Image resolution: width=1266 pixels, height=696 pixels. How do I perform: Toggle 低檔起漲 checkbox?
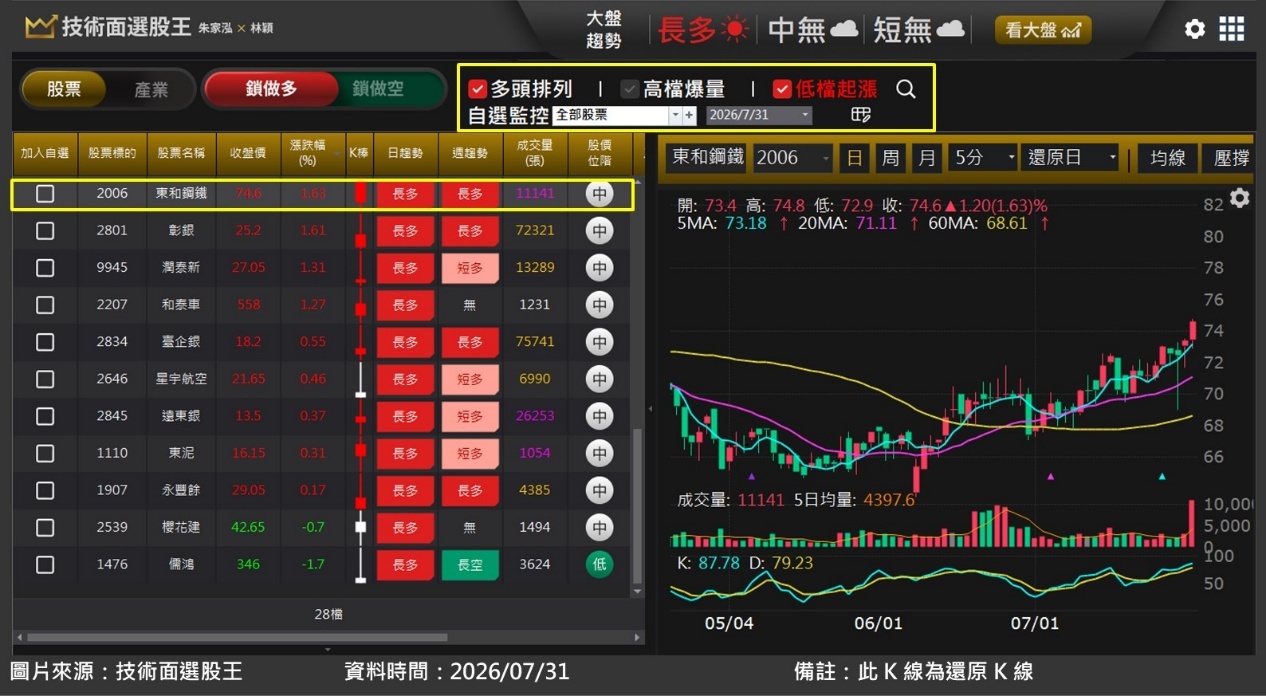pyautogui.click(x=782, y=89)
